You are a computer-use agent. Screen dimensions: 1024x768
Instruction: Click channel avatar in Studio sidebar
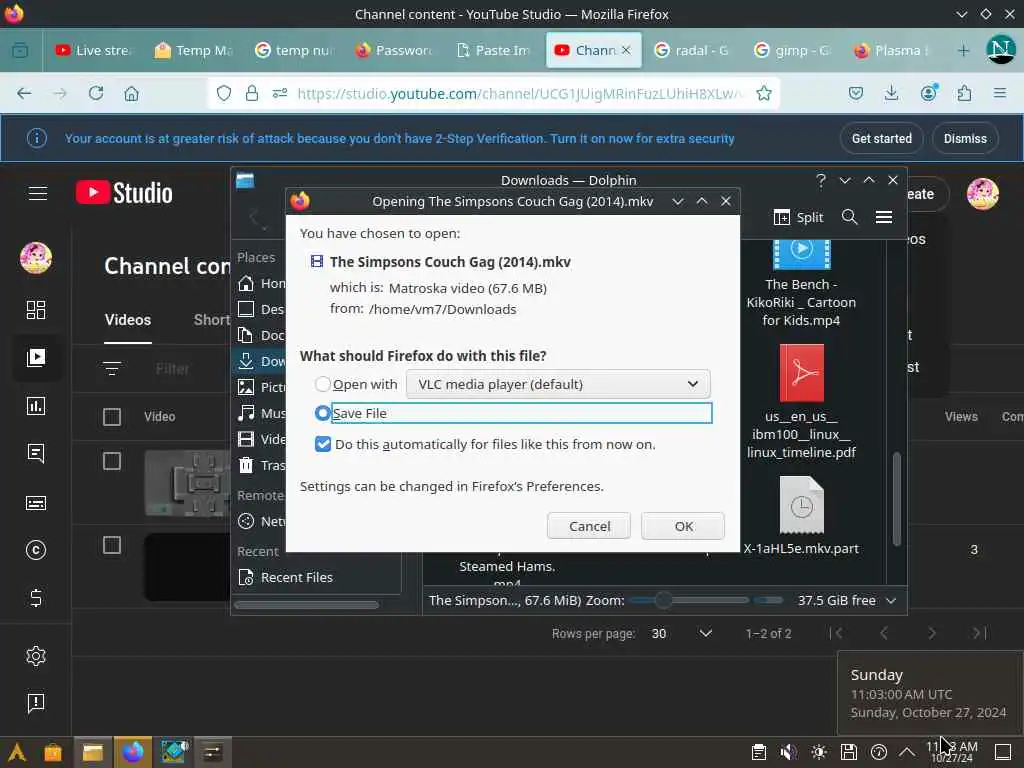click(x=36, y=257)
